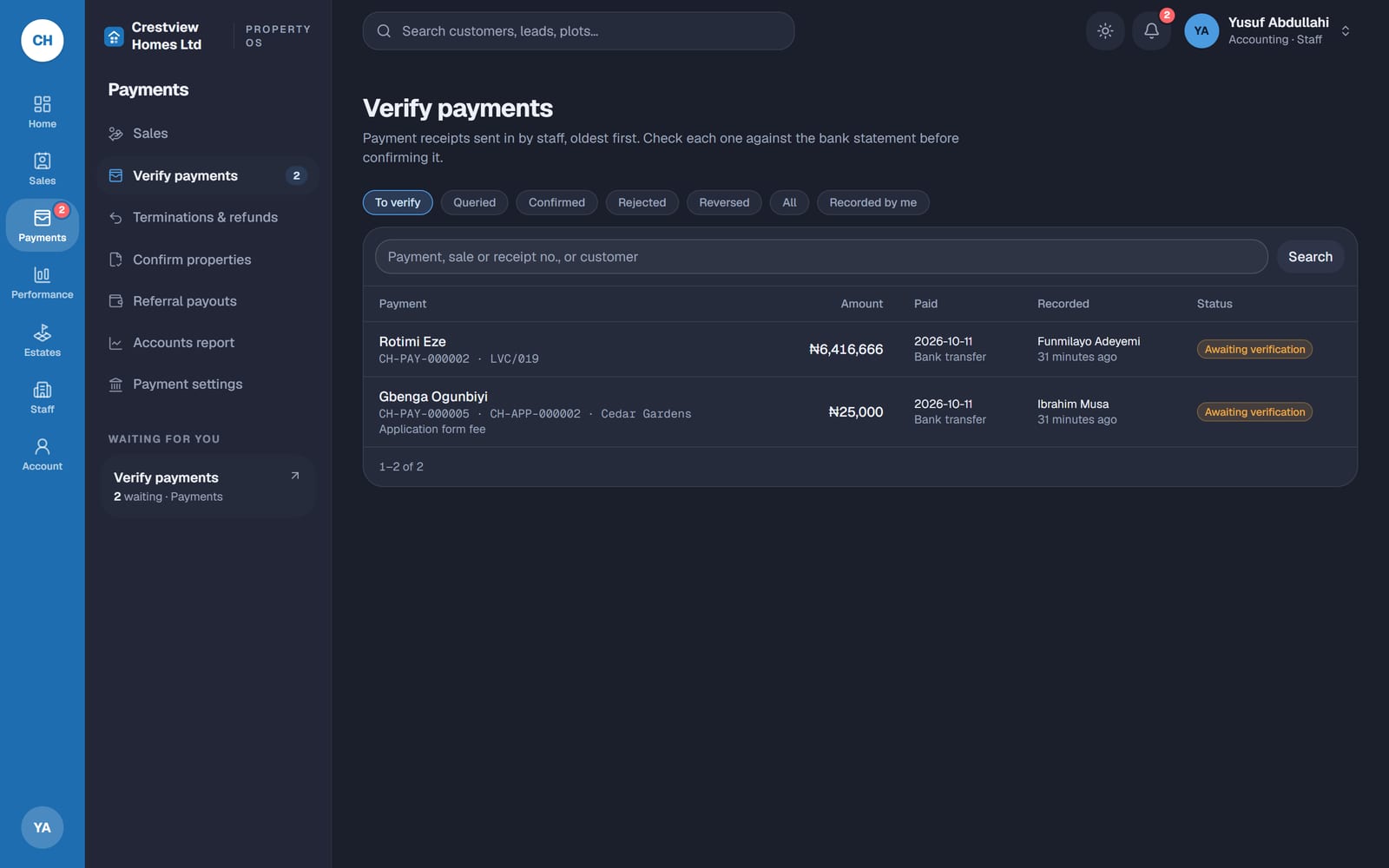The image size is (1389, 868).
Task: Click the CH-PAY-000005 reference text
Action: click(x=424, y=414)
